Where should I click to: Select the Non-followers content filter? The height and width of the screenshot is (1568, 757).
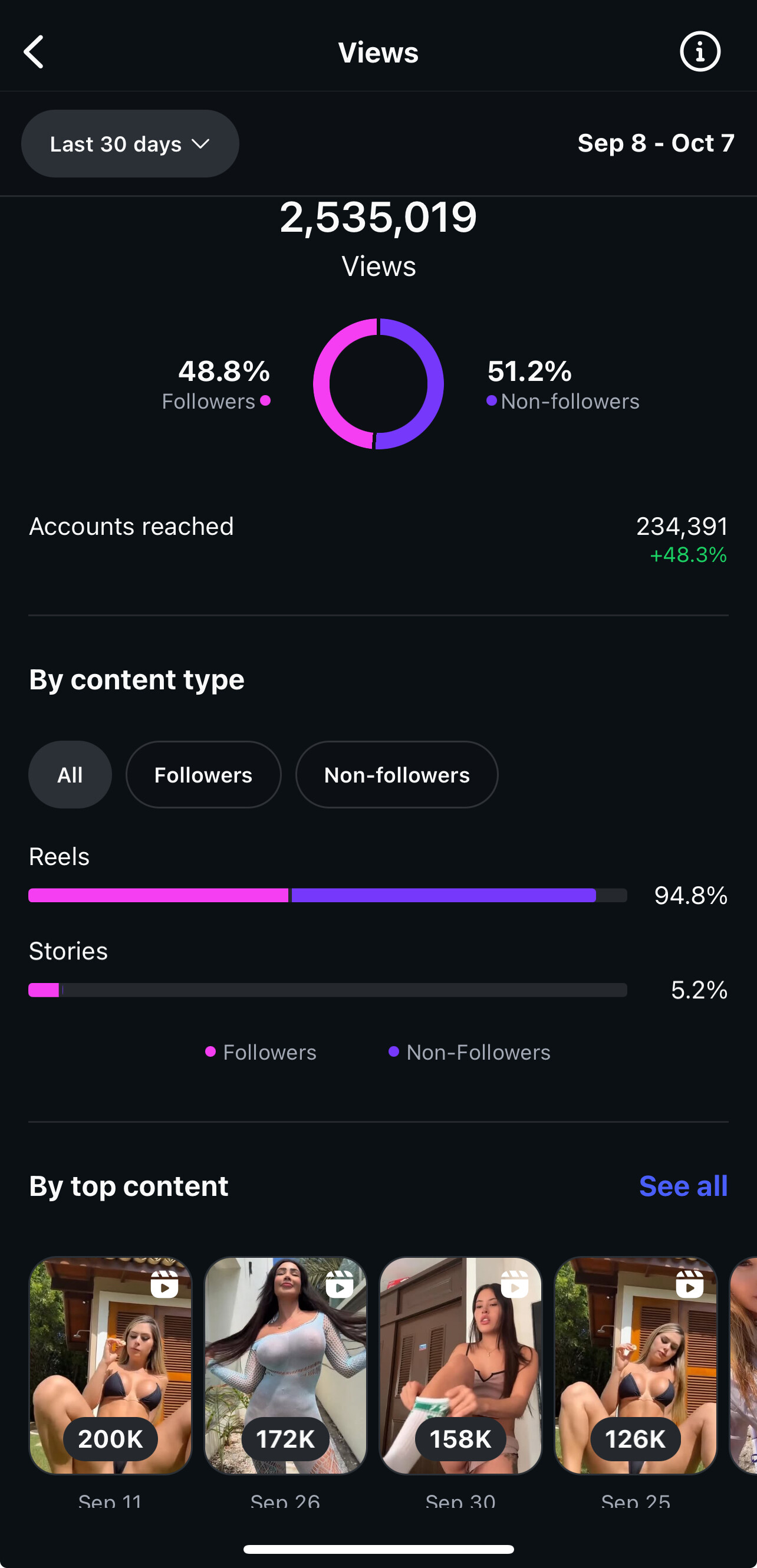[x=397, y=775]
